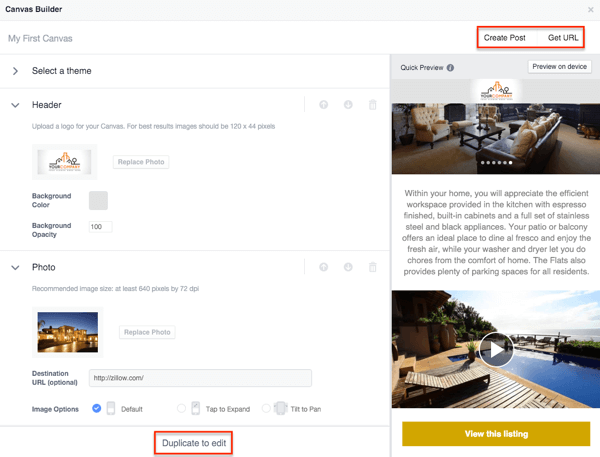Image resolution: width=600 pixels, height=457 pixels.
Task: Click the Quick Preview info icon
Action: click(x=450, y=68)
